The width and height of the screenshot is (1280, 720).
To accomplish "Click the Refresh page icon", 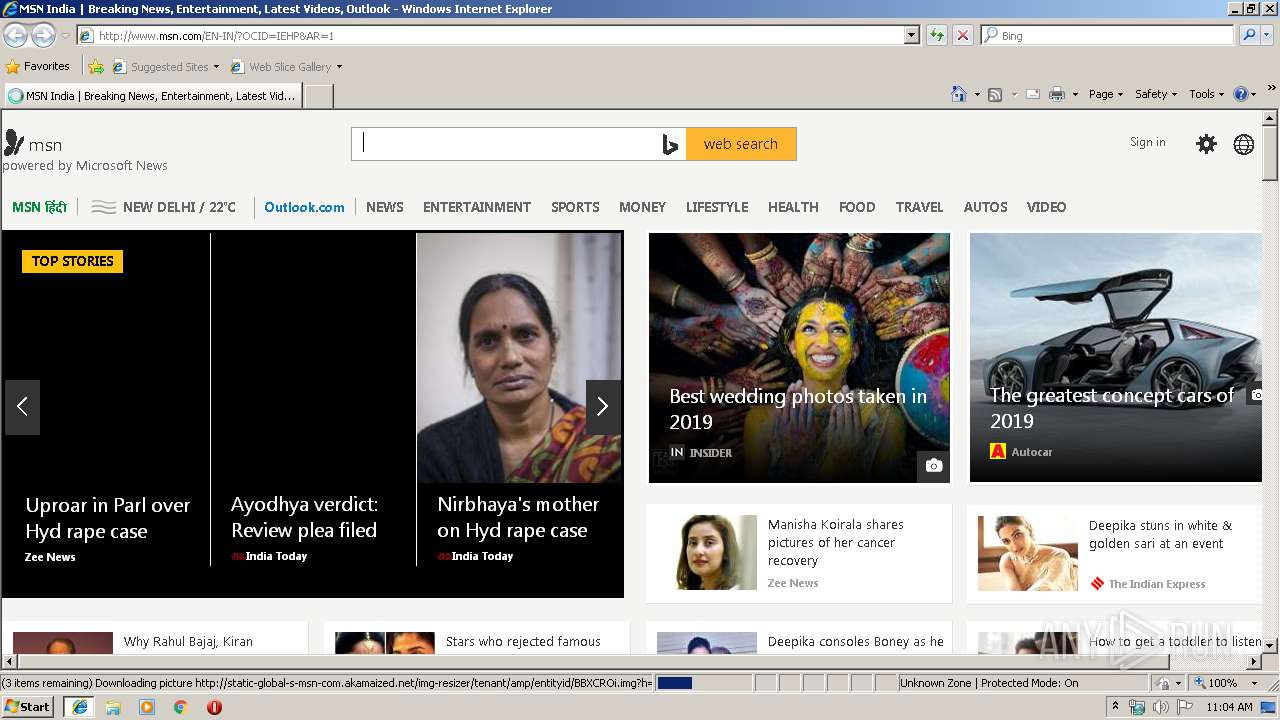I will (936, 35).
